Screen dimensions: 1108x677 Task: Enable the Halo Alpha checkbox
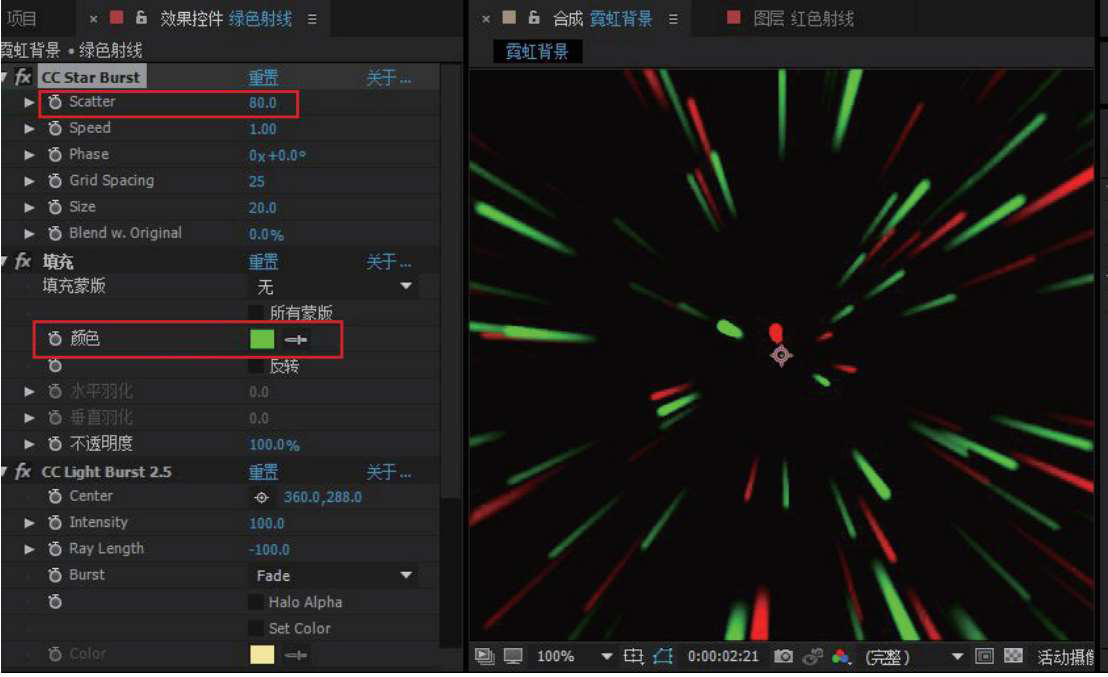[256, 602]
